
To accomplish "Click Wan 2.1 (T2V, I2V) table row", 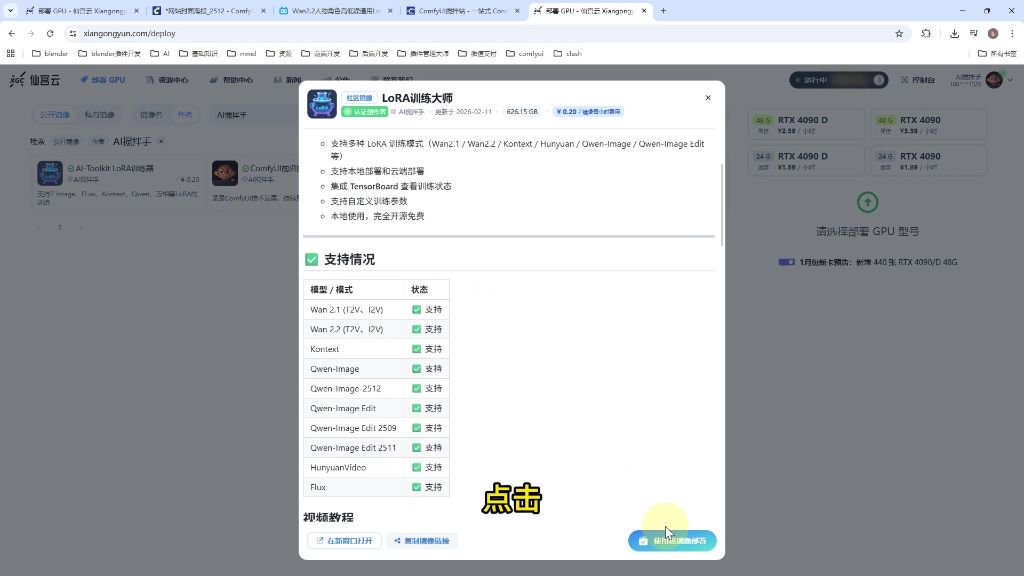I will pyautogui.click(x=376, y=310).
